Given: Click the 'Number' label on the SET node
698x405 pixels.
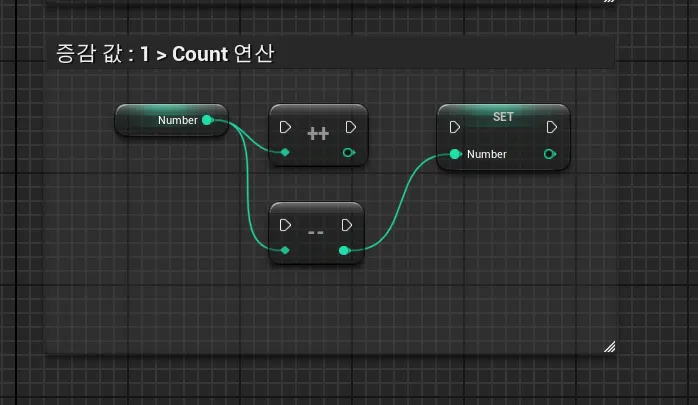Looking at the screenshot, I should coord(487,154).
